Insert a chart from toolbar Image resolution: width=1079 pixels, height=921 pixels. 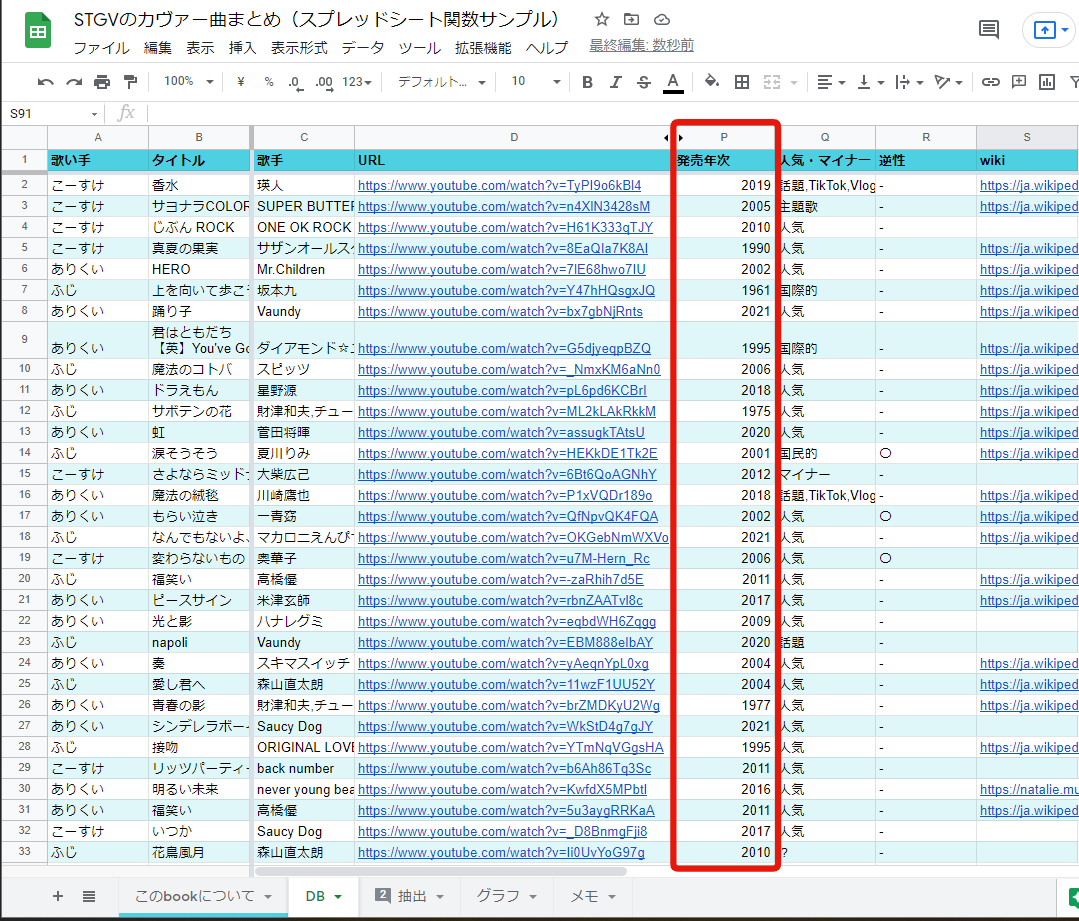(x=1047, y=82)
